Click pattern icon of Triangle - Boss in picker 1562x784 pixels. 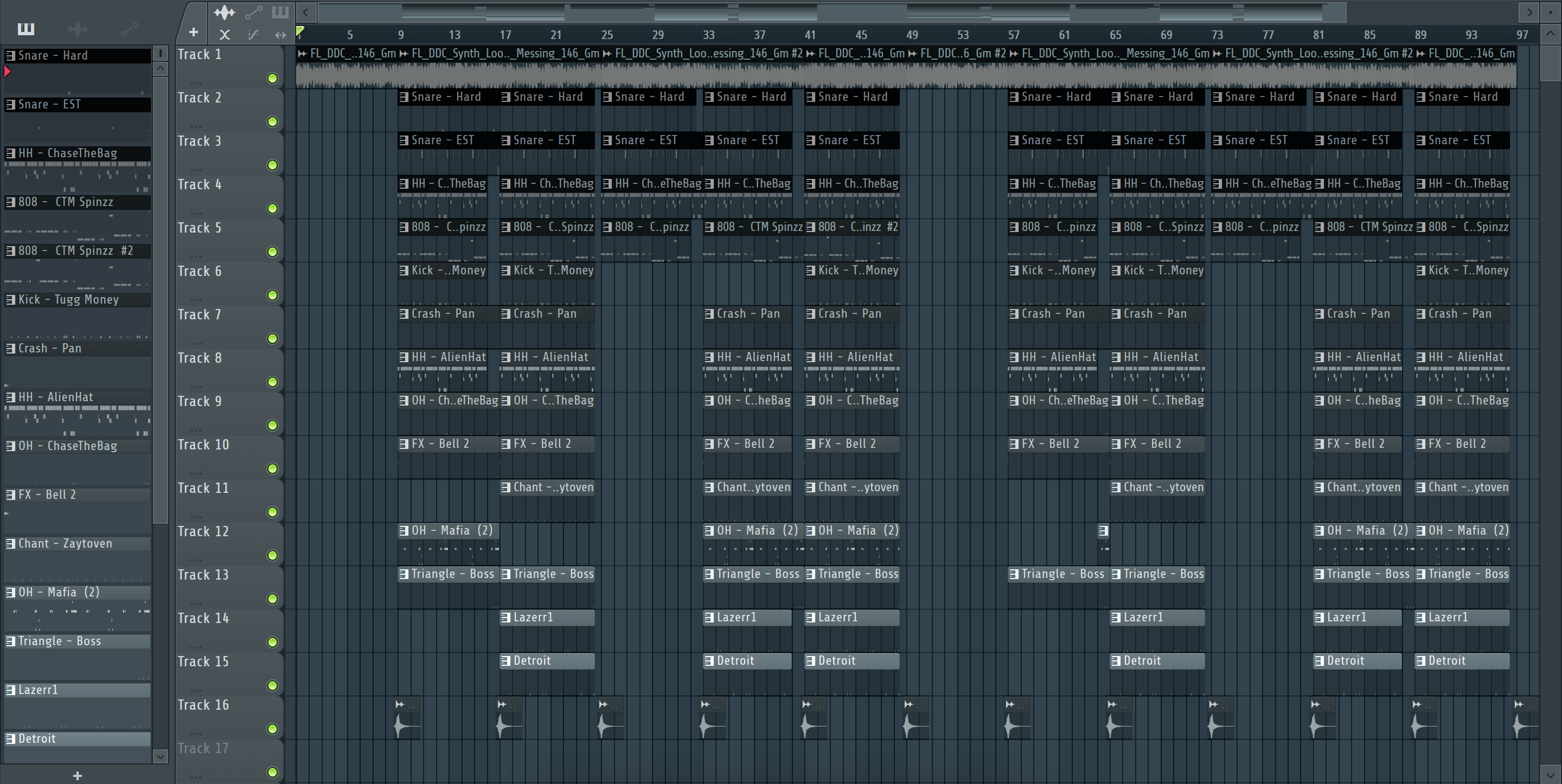pos(10,641)
